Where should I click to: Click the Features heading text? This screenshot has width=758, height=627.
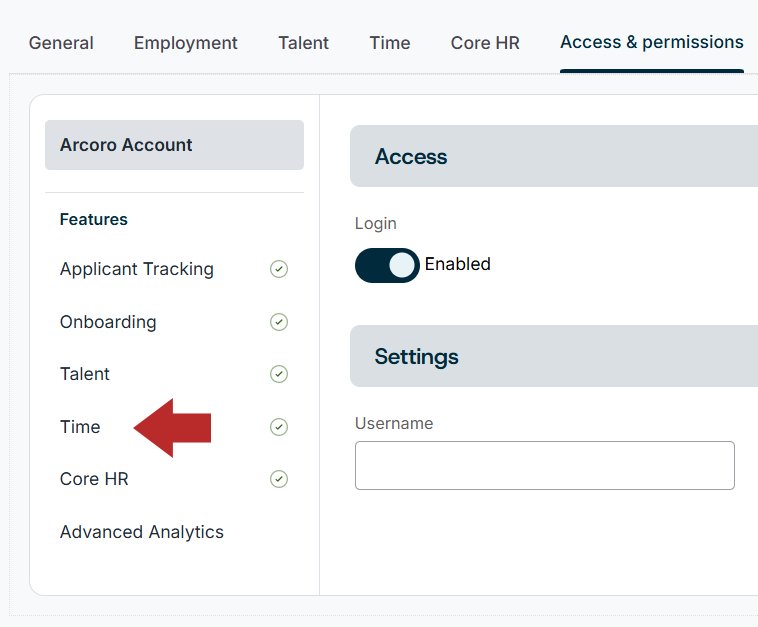tap(94, 219)
